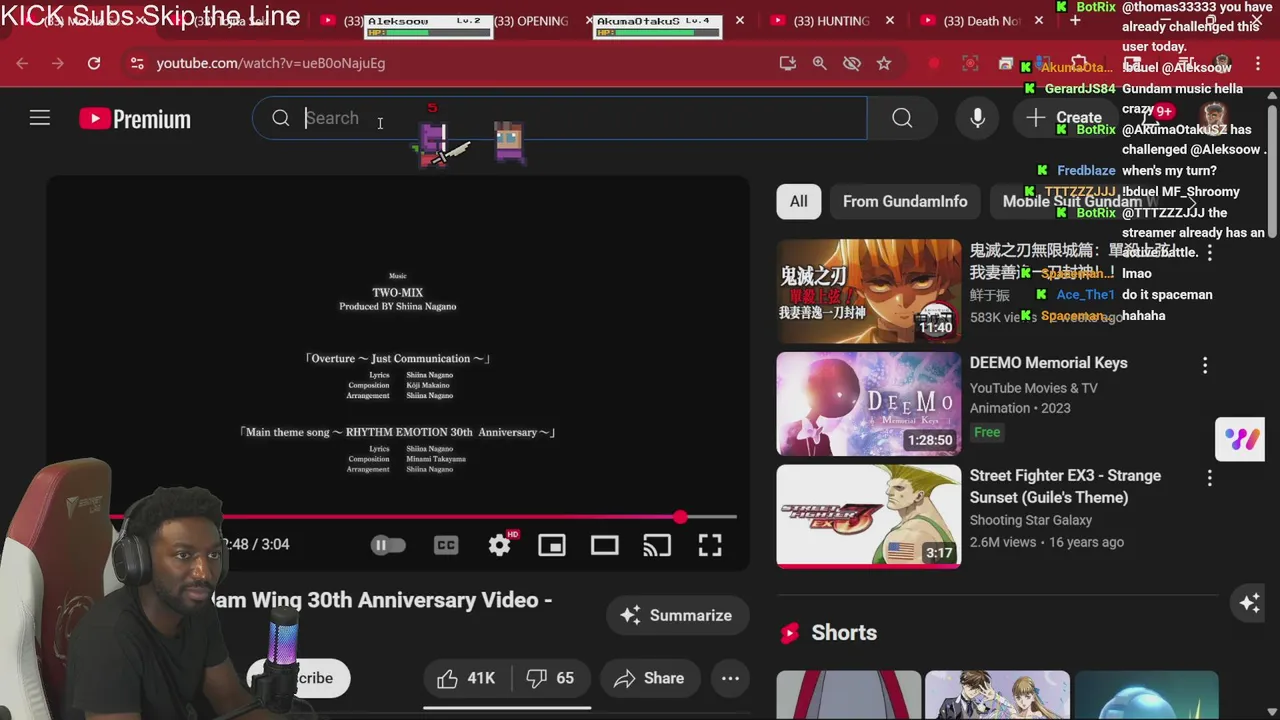The image size is (1280, 720).
Task: Click the video title 30th Anniversary Video
Action: [x=380, y=600]
